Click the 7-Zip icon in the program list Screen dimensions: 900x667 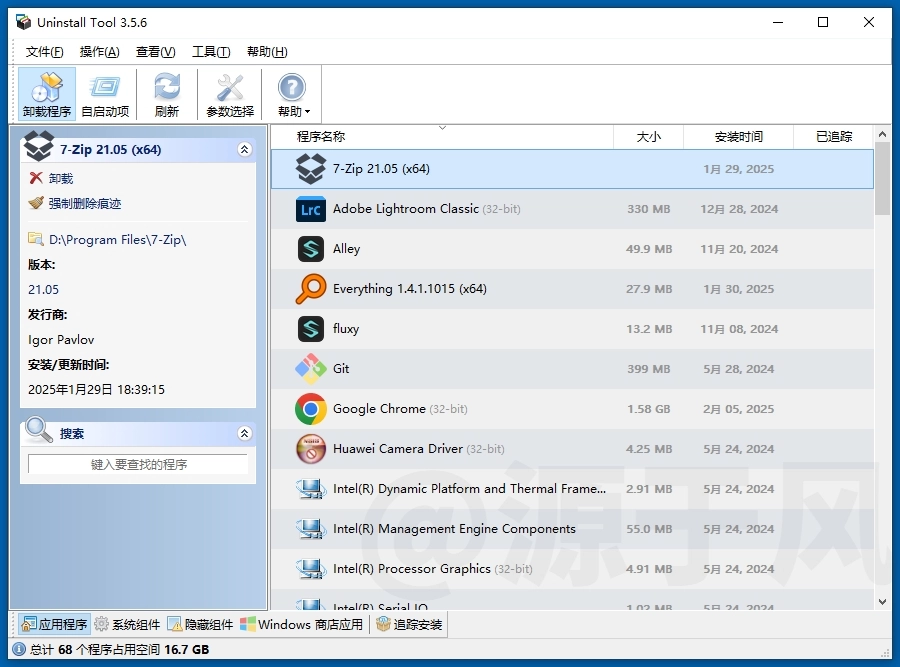click(x=311, y=169)
